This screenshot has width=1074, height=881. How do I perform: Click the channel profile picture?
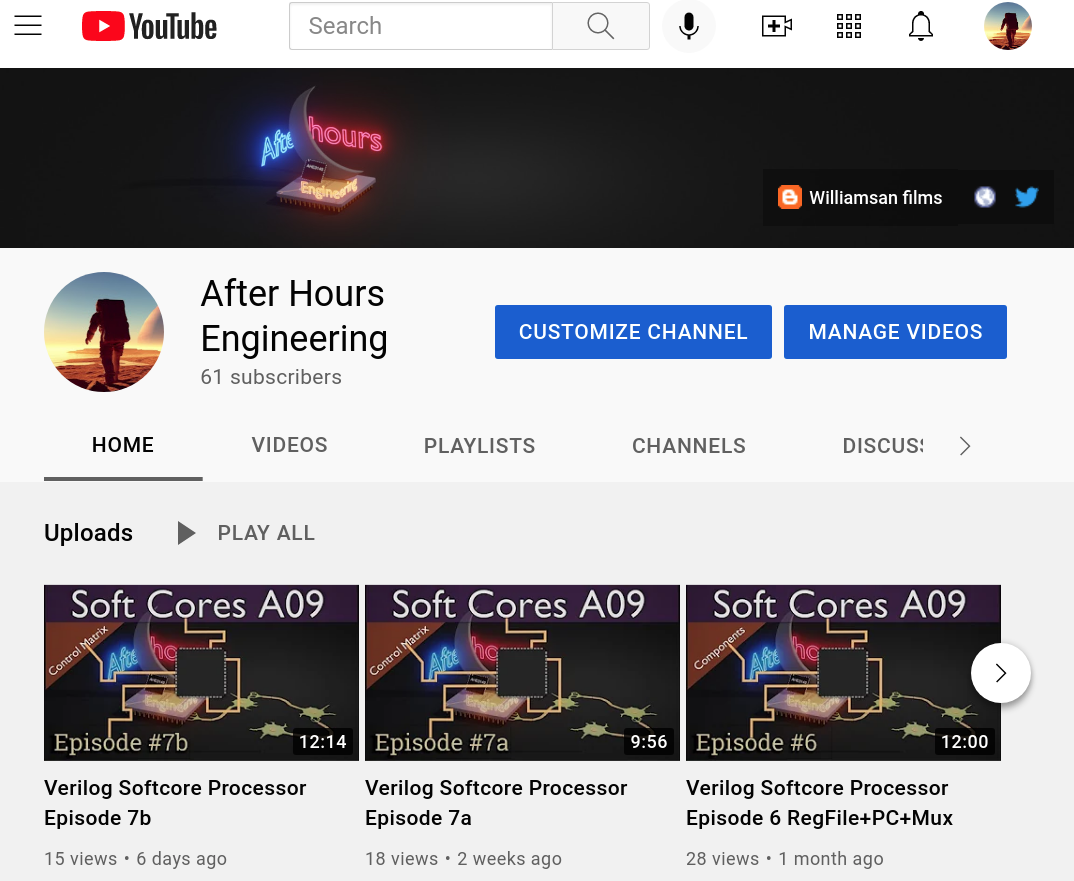[104, 332]
